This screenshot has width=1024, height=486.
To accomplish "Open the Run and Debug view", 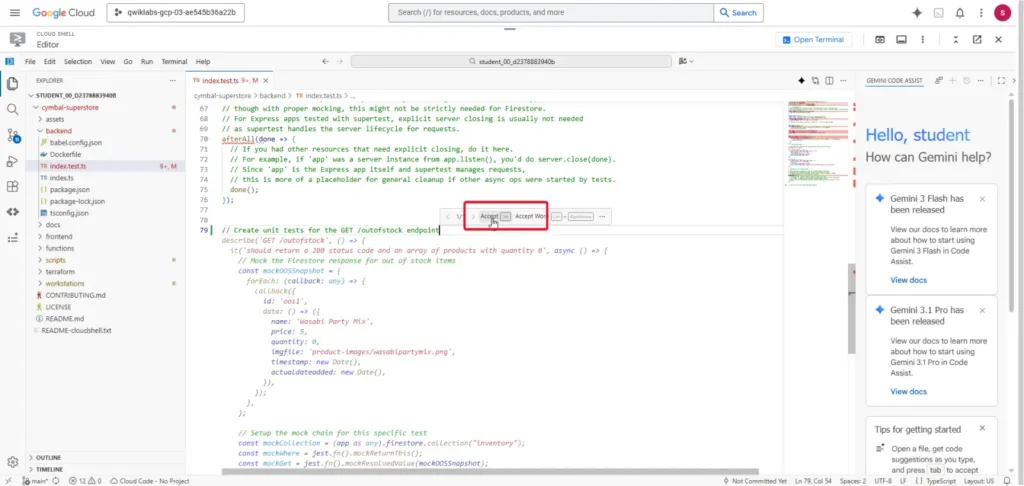I will tap(13, 160).
